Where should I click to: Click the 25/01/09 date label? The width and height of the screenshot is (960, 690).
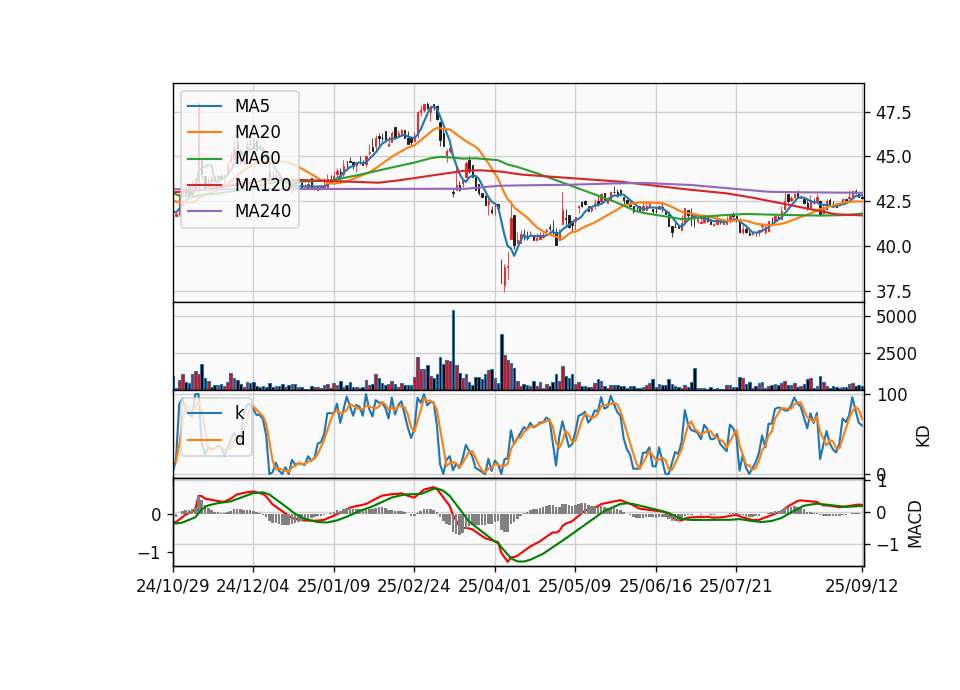click(334, 586)
